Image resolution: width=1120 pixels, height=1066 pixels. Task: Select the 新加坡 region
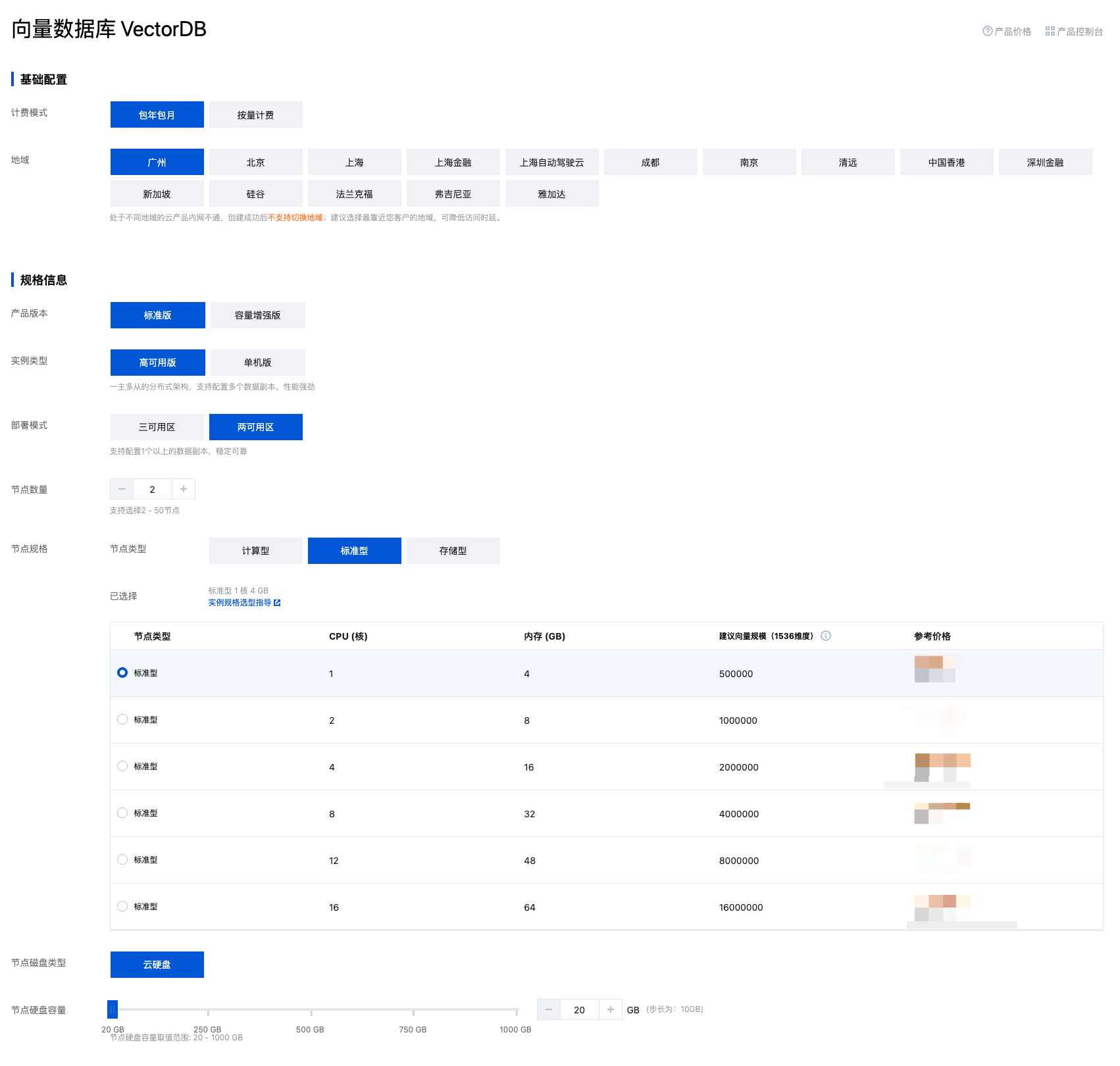(x=157, y=194)
